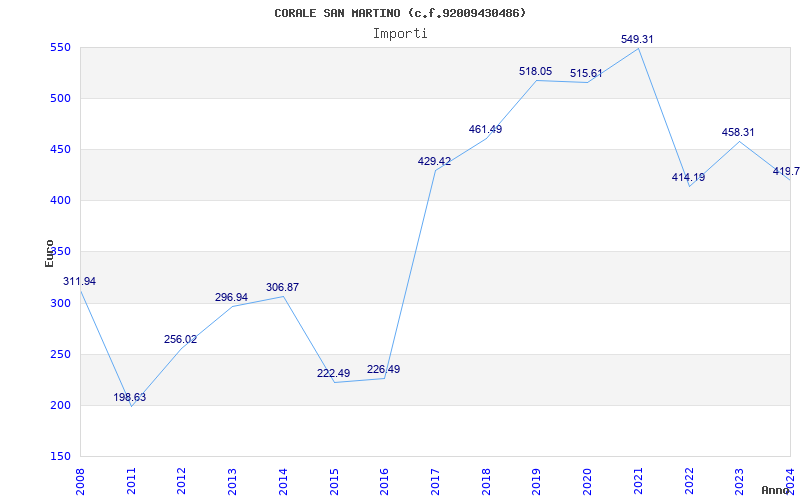
Task: Click the 200 y-axis tick label
Action: pos(60,406)
